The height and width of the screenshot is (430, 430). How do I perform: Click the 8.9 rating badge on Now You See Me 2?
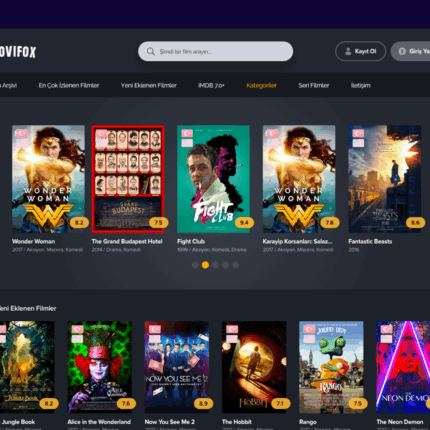click(203, 403)
